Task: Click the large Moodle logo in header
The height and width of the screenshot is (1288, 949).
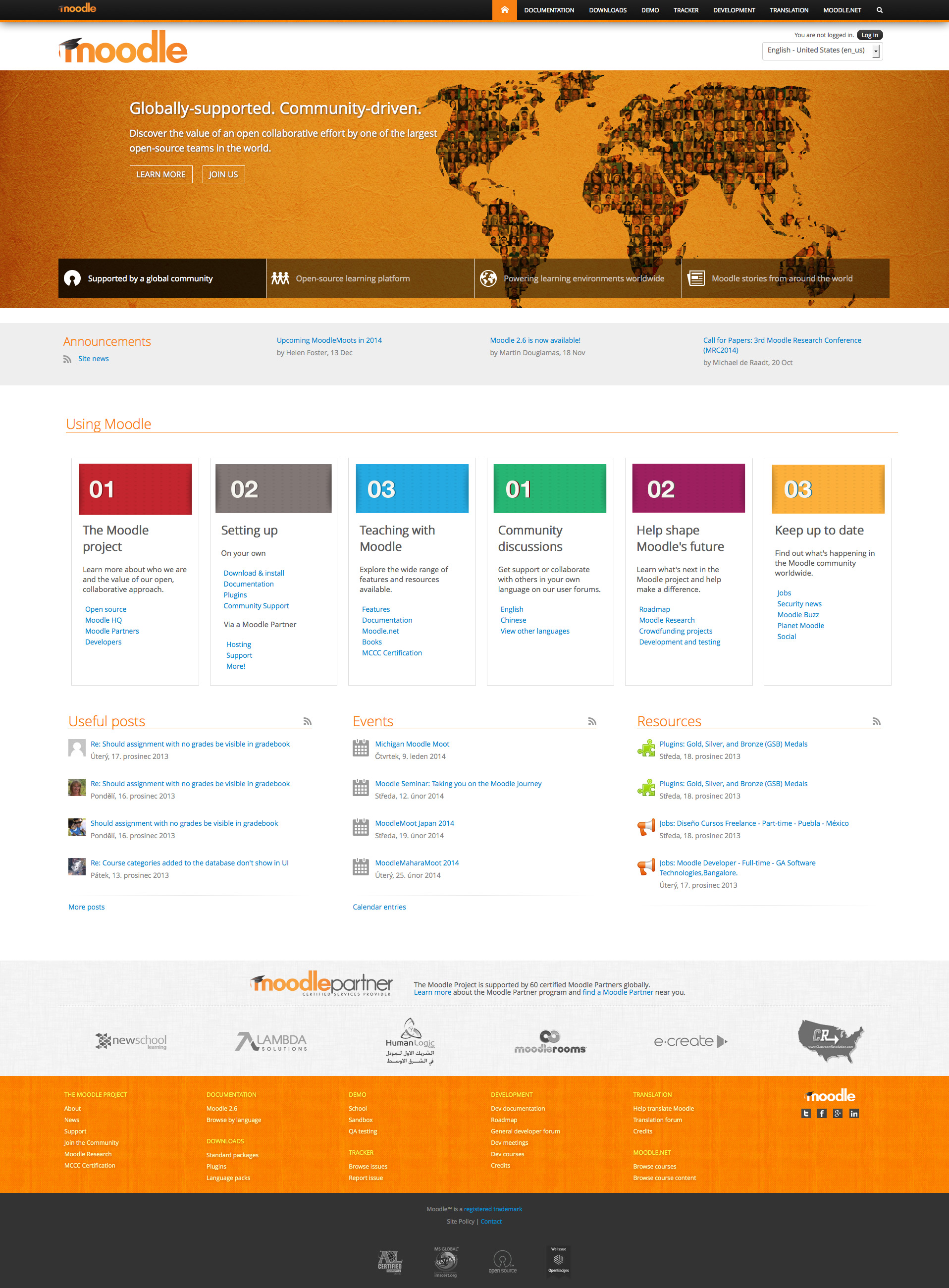Action: 123,47
